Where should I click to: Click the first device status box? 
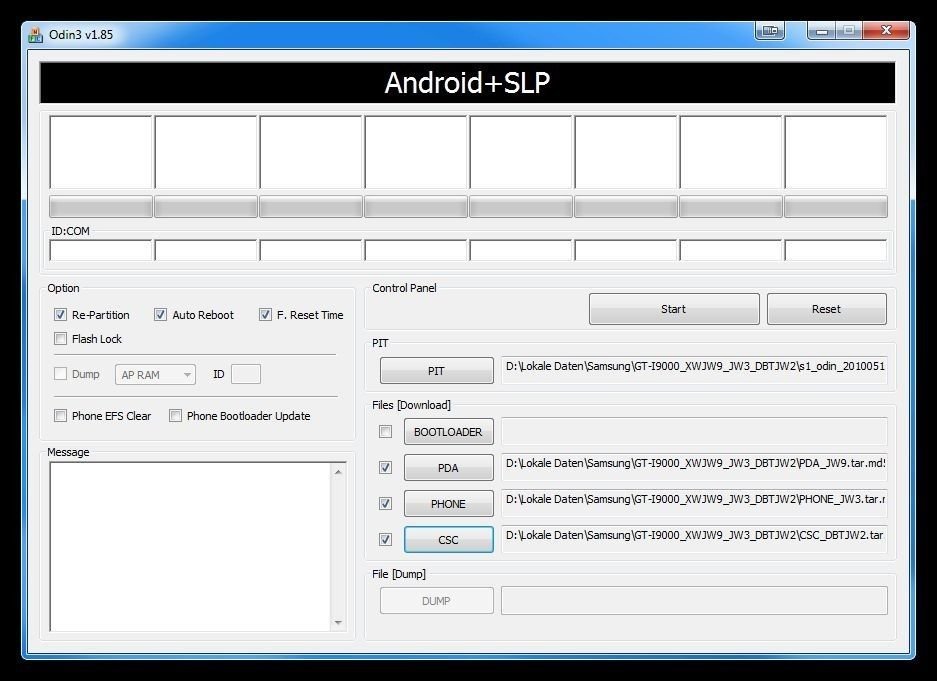(x=101, y=152)
